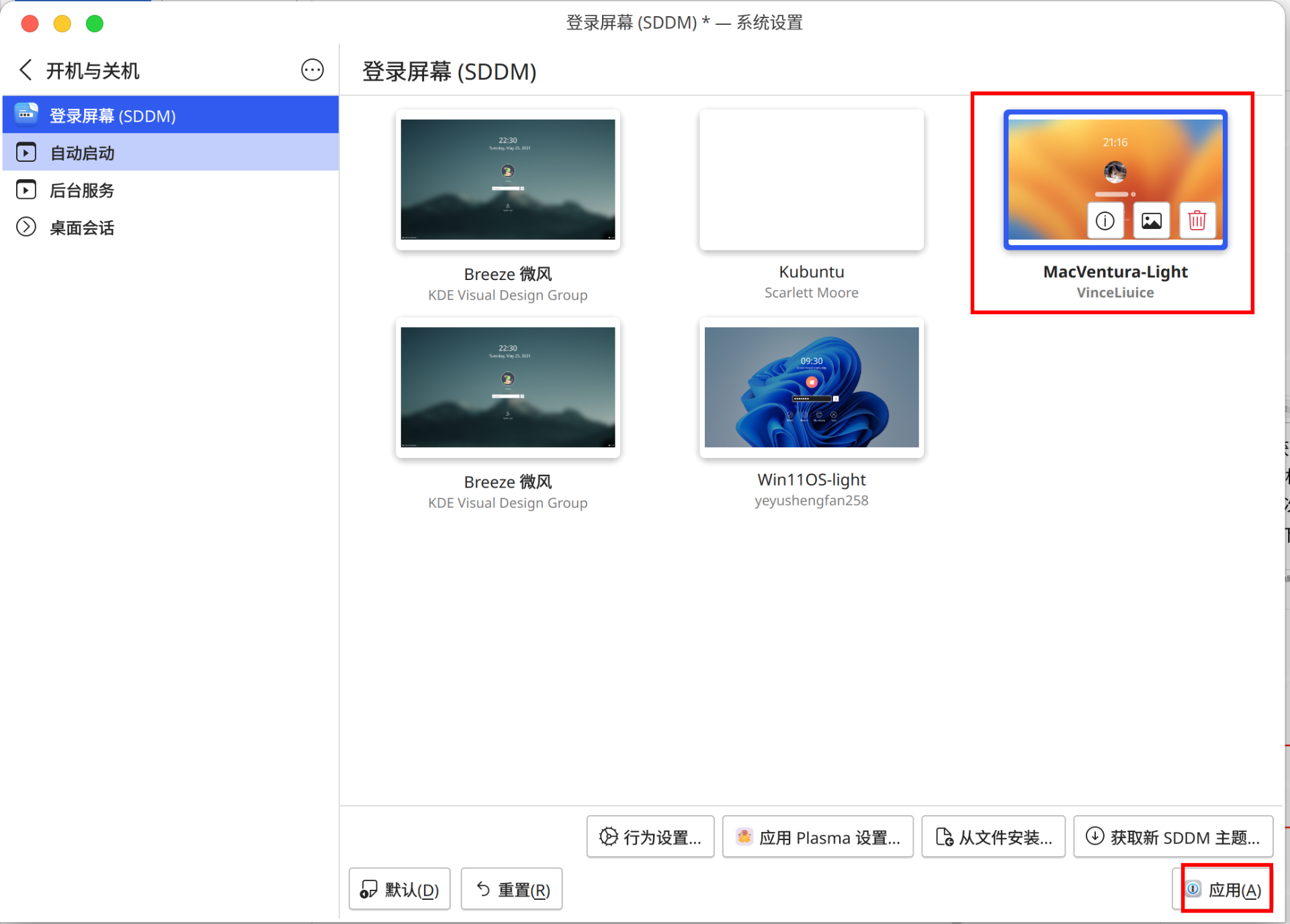The width and height of the screenshot is (1290, 924).
Task: Select the first Breeze 微风 theme thumbnail
Action: (507, 180)
